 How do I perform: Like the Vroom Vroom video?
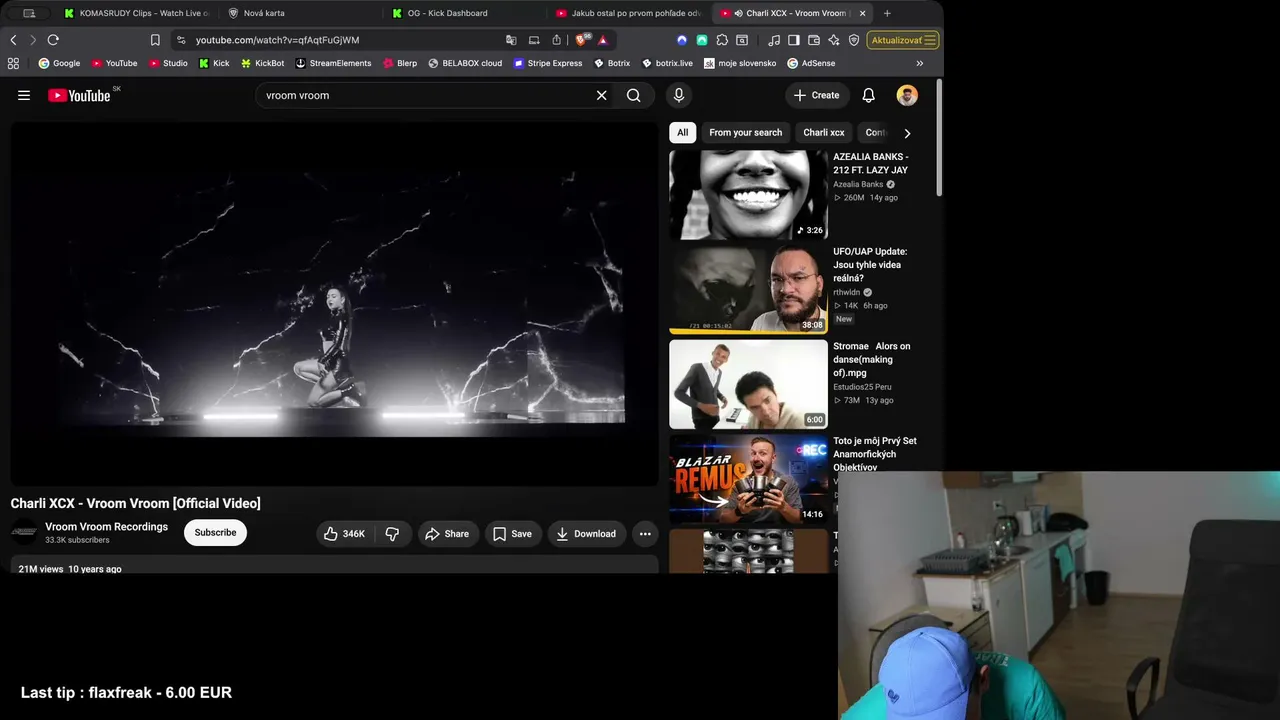click(344, 534)
